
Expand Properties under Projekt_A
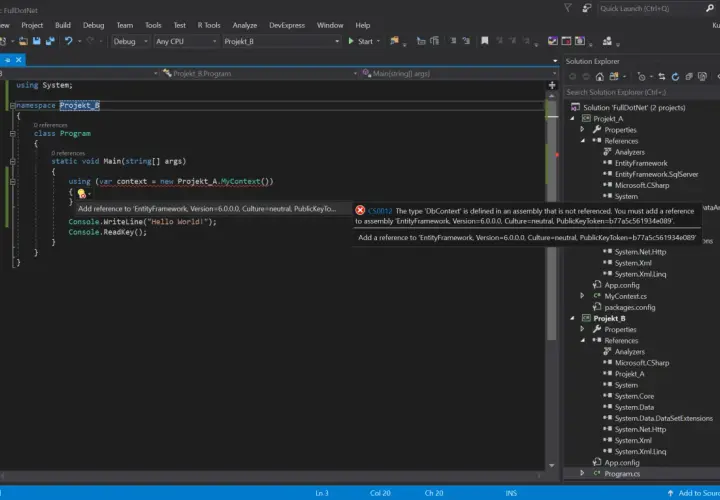click(583, 129)
